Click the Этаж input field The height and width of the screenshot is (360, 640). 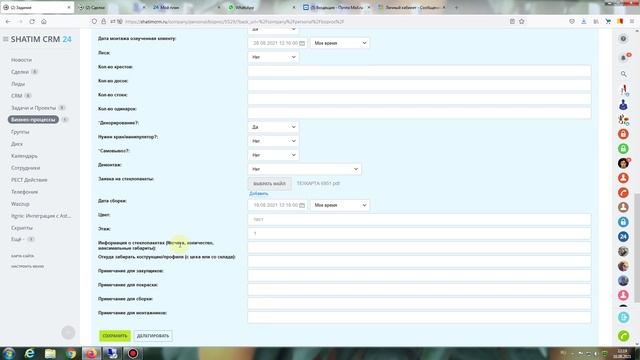click(x=419, y=233)
